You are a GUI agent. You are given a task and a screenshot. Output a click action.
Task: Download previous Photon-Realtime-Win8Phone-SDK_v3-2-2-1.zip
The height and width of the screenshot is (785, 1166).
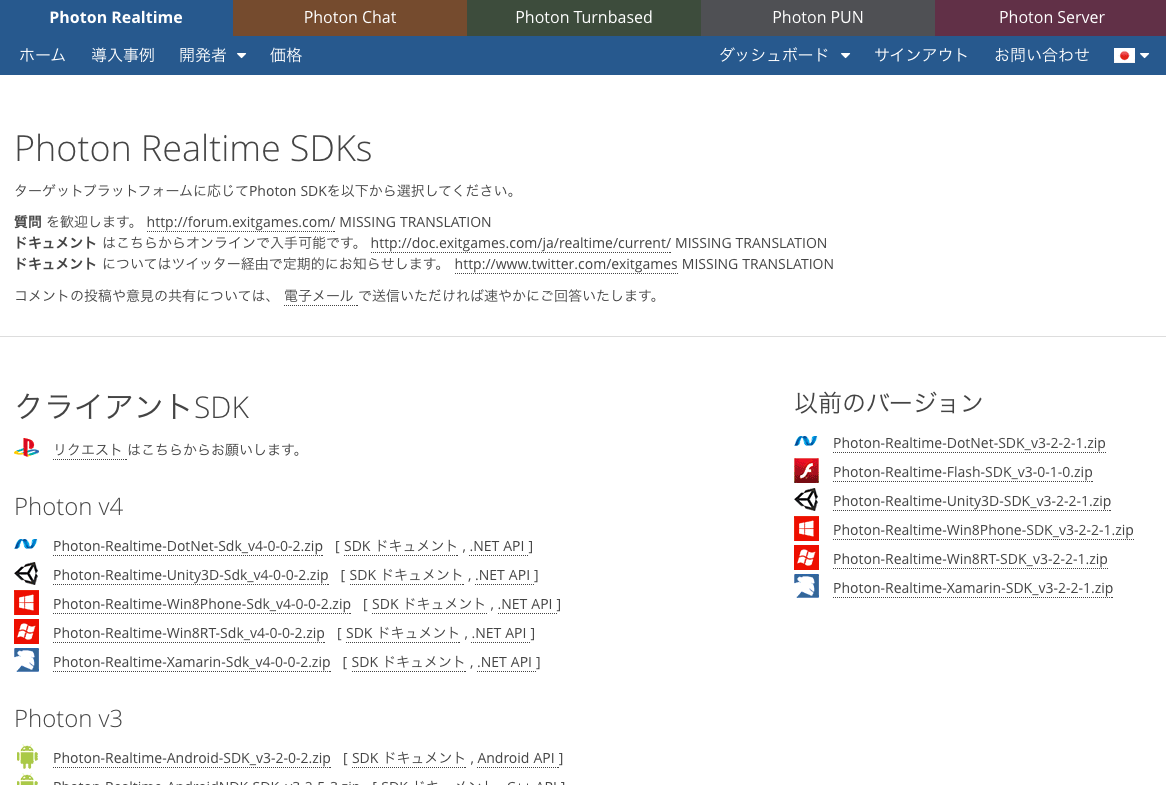coord(983,531)
